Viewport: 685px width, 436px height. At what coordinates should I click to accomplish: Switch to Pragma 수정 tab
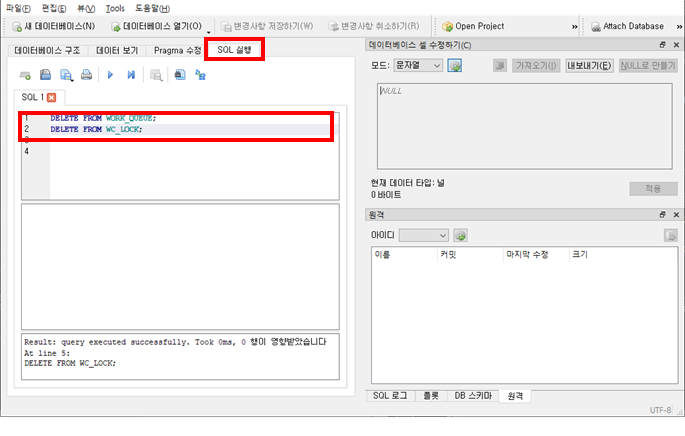177,51
